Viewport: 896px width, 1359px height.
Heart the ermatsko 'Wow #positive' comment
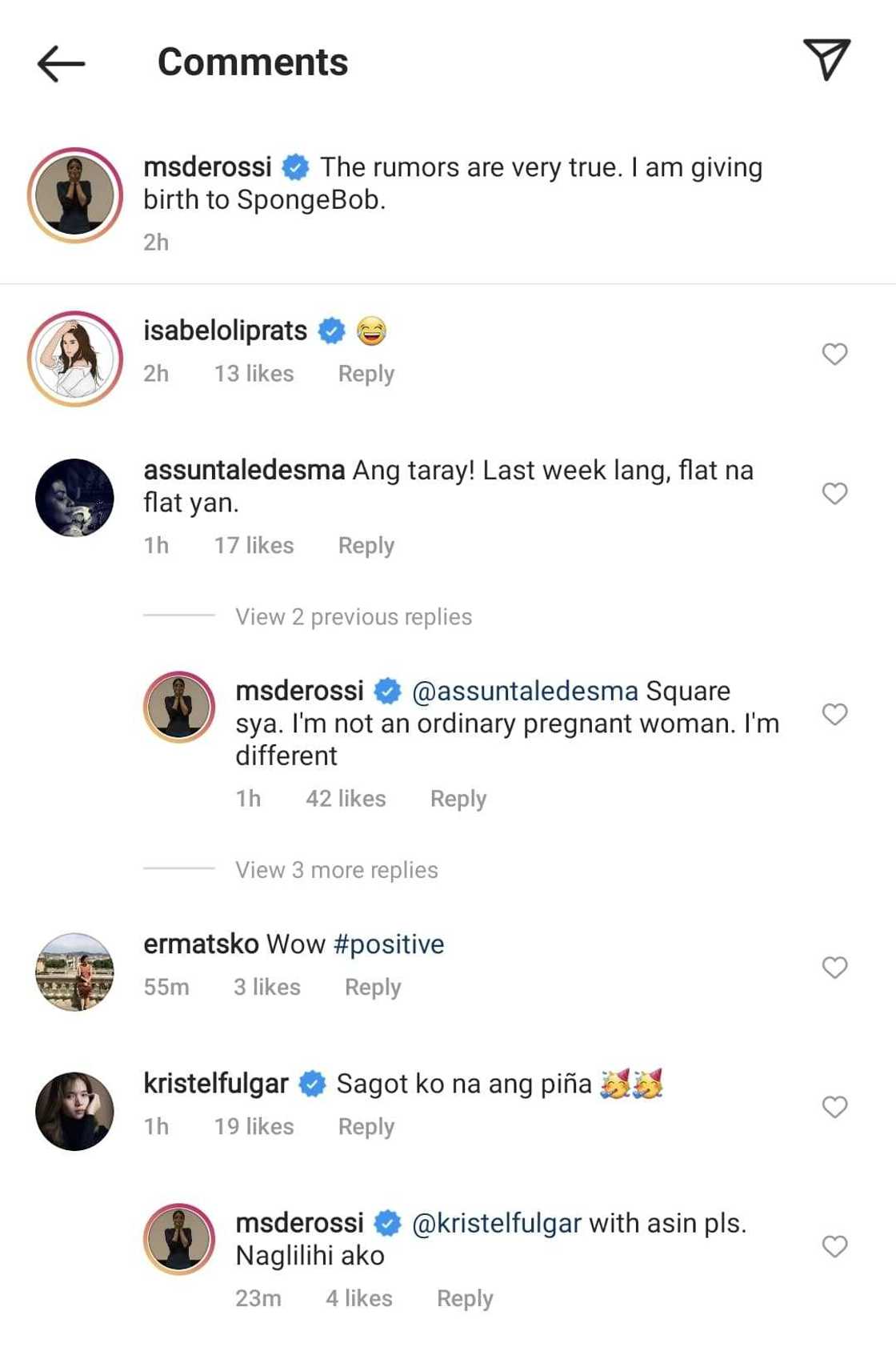click(834, 968)
